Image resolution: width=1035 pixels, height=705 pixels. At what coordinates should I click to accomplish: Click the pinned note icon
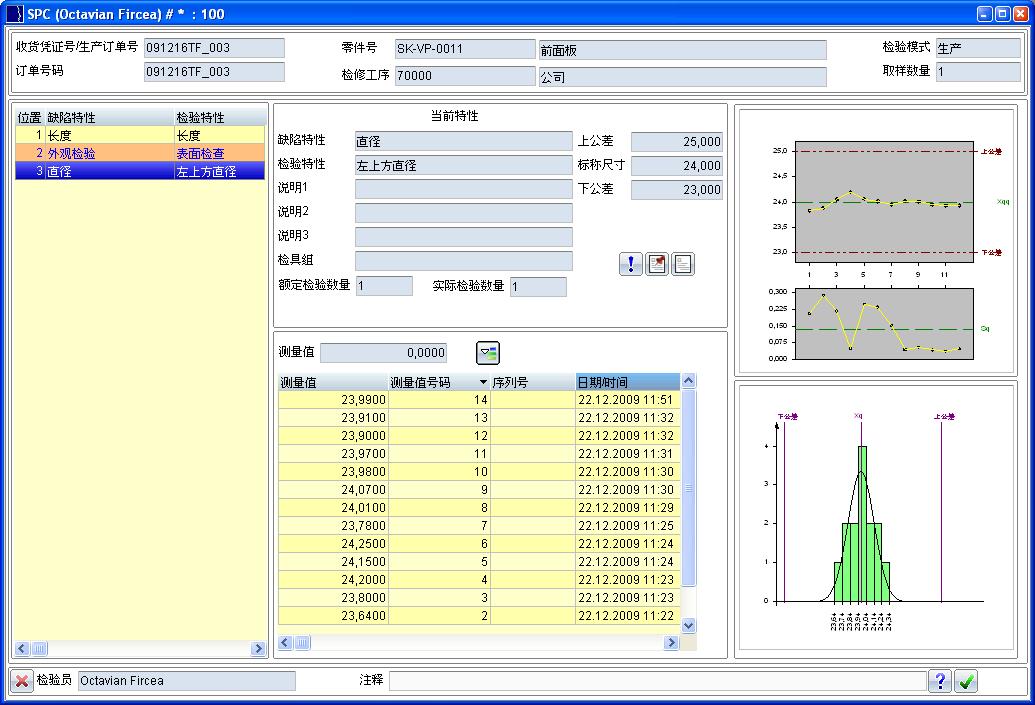click(657, 264)
